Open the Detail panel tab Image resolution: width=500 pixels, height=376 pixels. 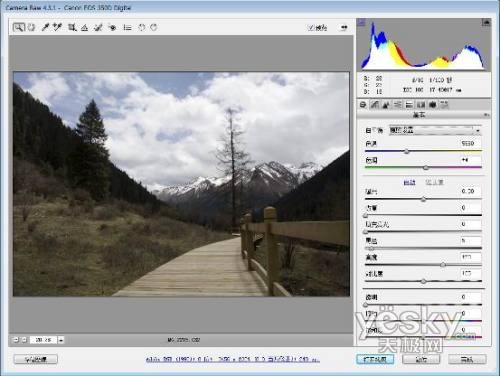click(386, 105)
